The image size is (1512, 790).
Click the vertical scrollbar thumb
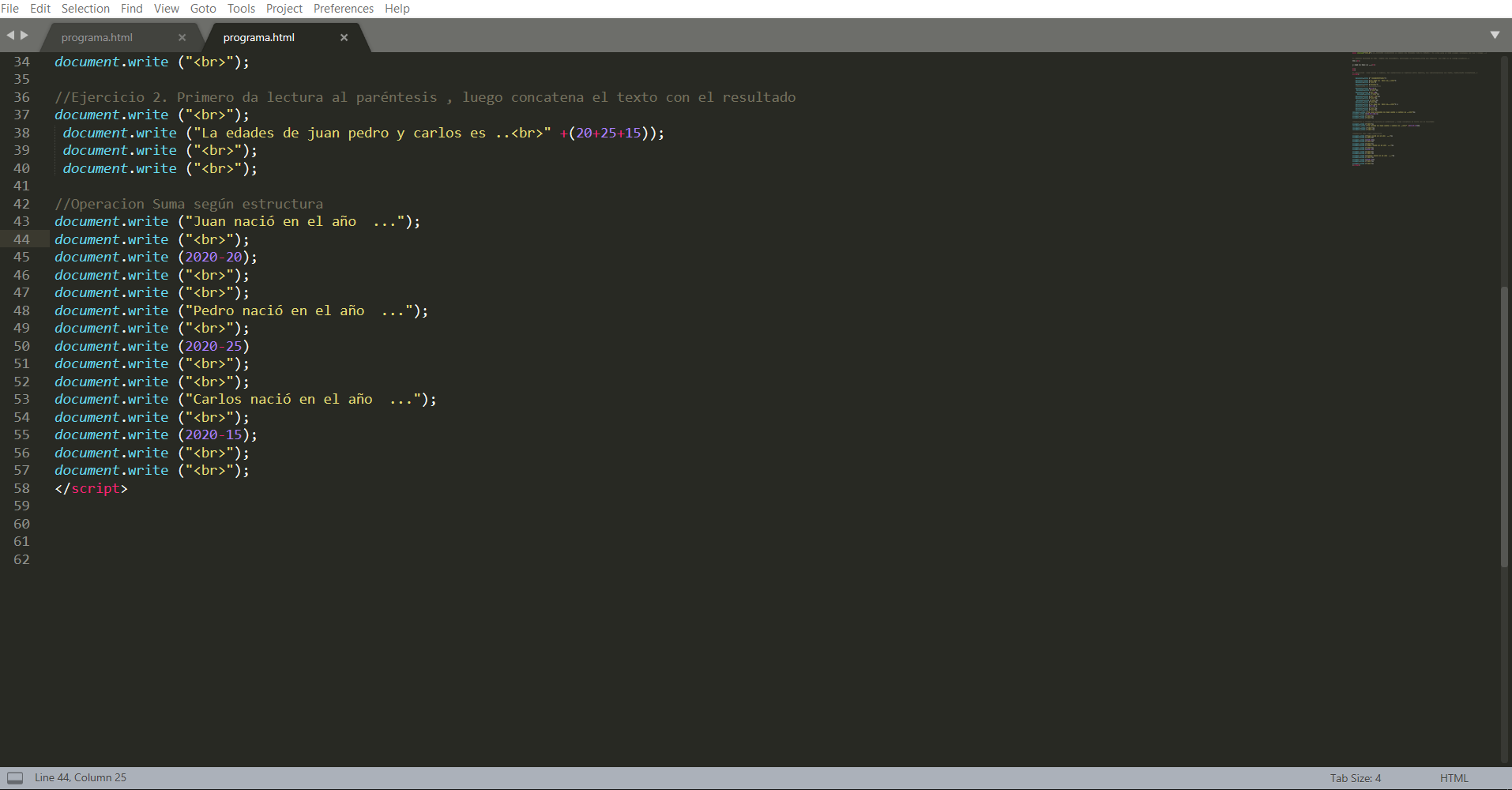[x=1505, y=427]
